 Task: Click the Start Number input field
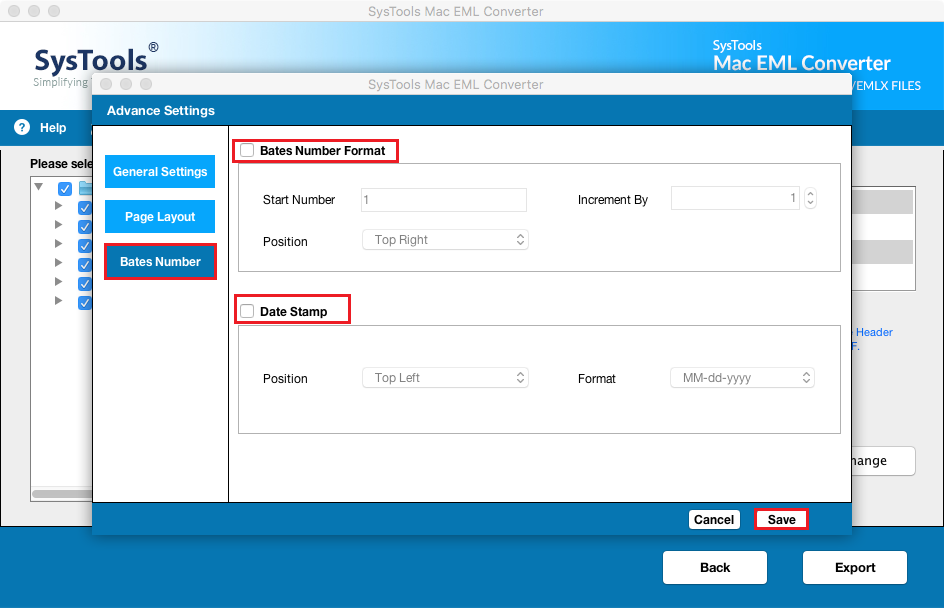click(x=444, y=200)
